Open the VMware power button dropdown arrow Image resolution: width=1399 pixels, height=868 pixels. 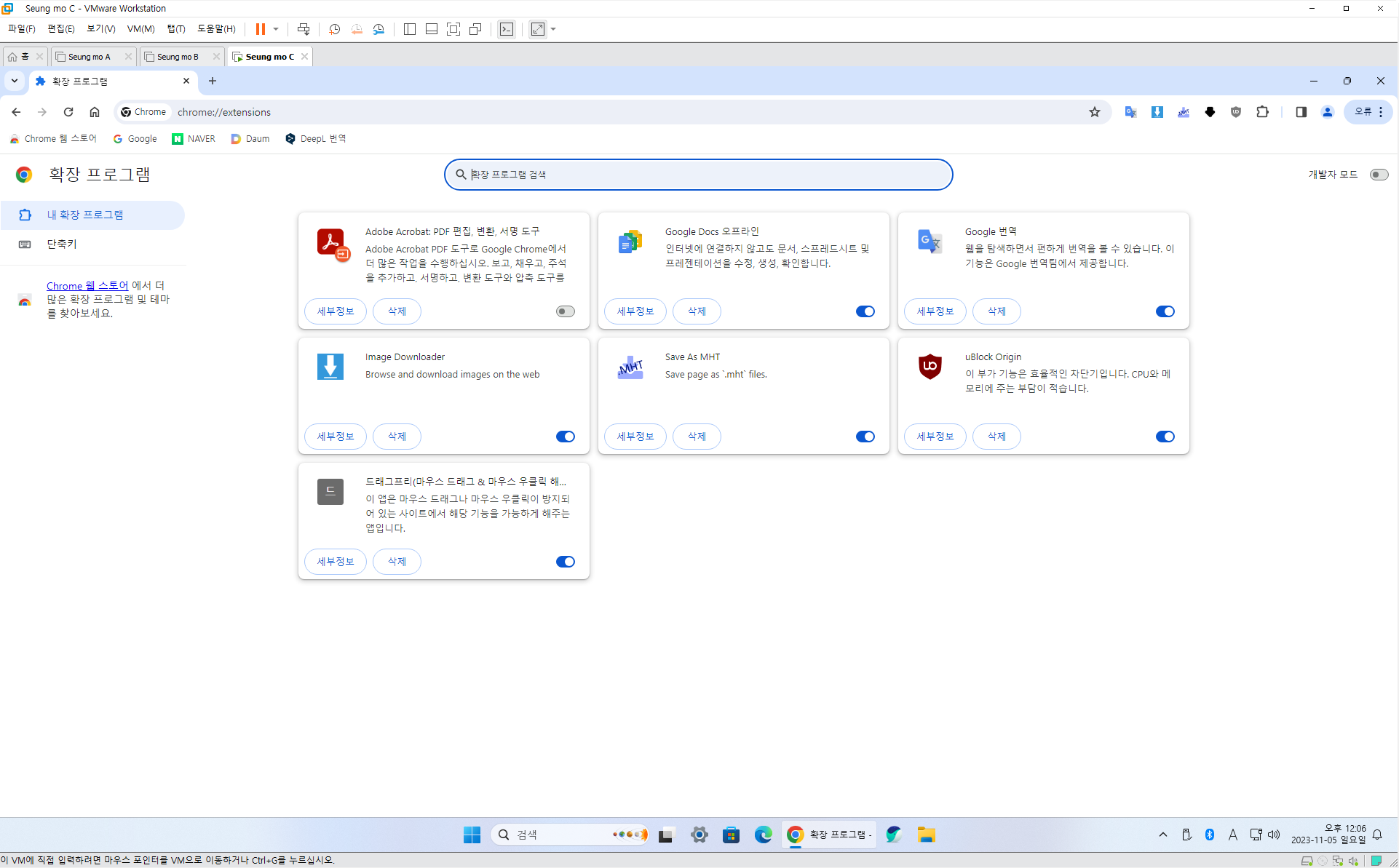(x=276, y=29)
